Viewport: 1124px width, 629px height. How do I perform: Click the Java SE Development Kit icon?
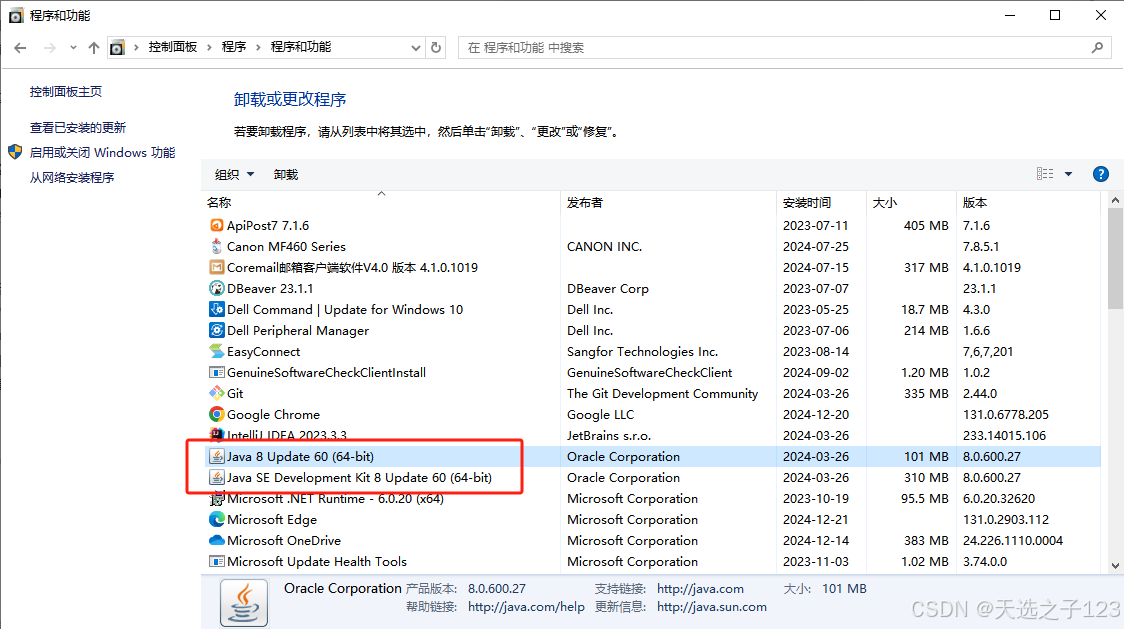(216, 477)
